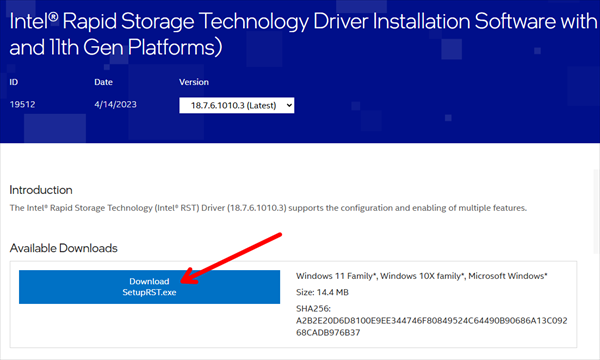This screenshot has height=360, width=600.
Task: Click the introduction paragraph about Intel RST Driver
Action: click(x=268, y=208)
